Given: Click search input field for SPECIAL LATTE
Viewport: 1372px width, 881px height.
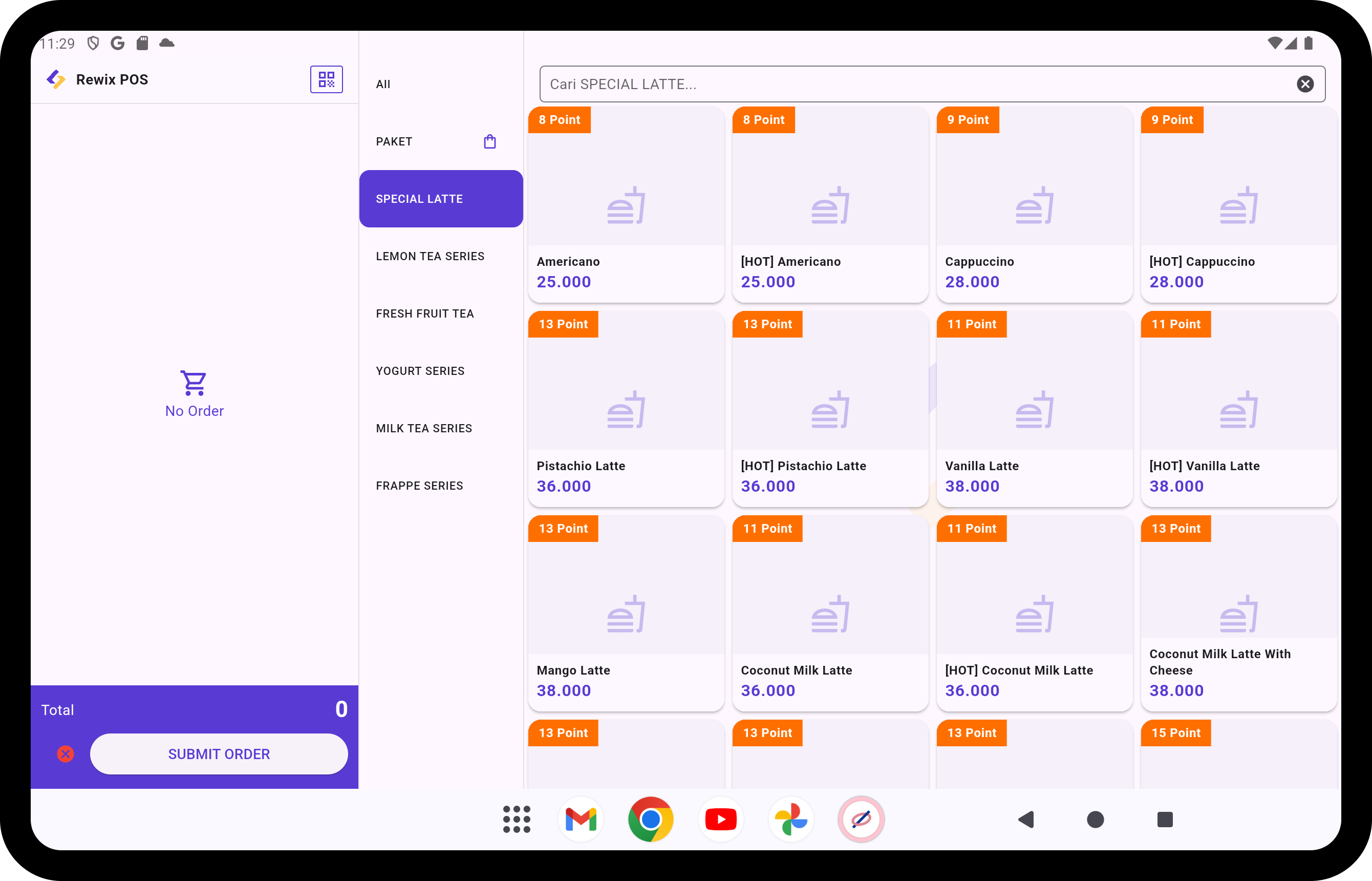Looking at the screenshot, I should click(920, 84).
